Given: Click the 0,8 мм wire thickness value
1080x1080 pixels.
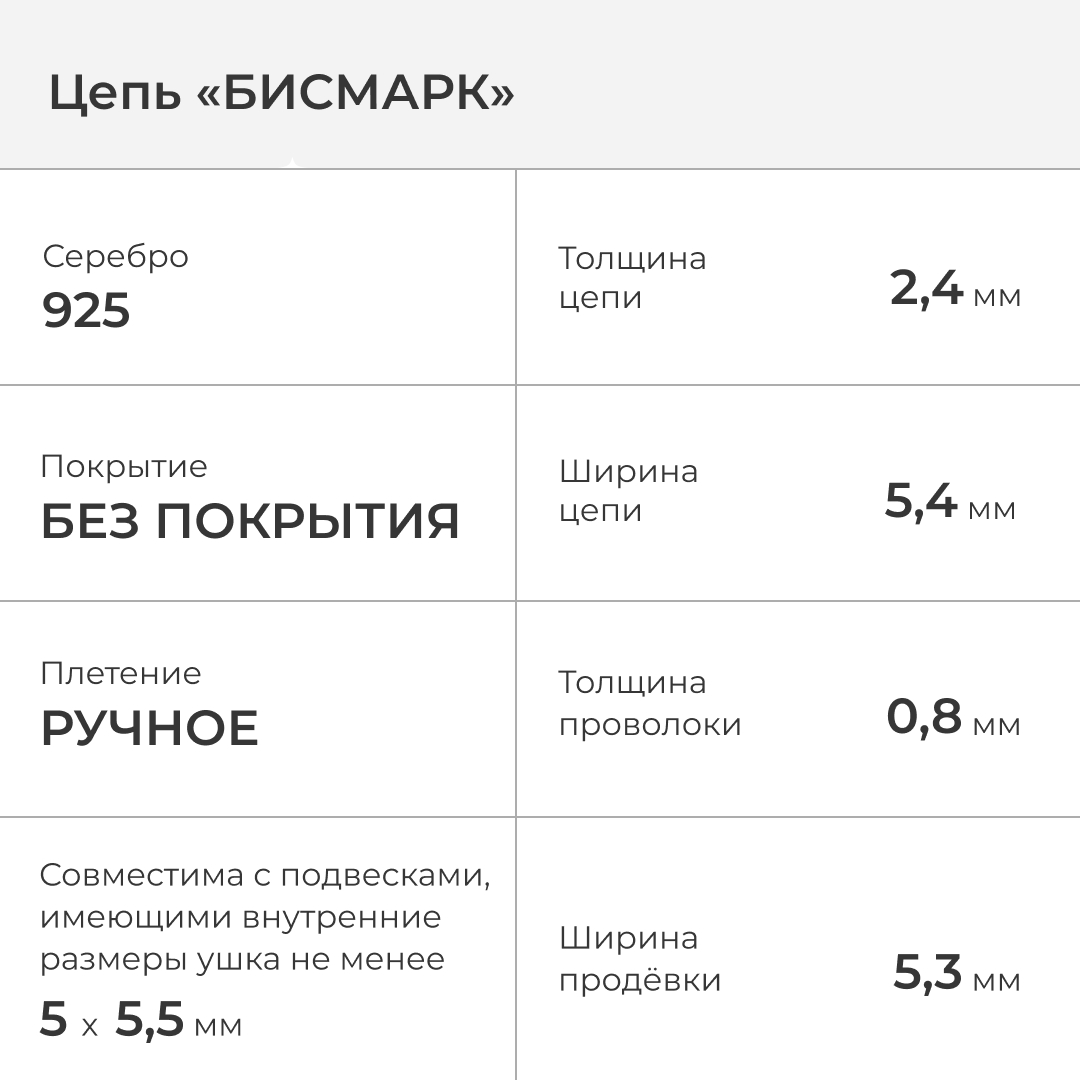Looking at the screenshot, I should point(953,718).
